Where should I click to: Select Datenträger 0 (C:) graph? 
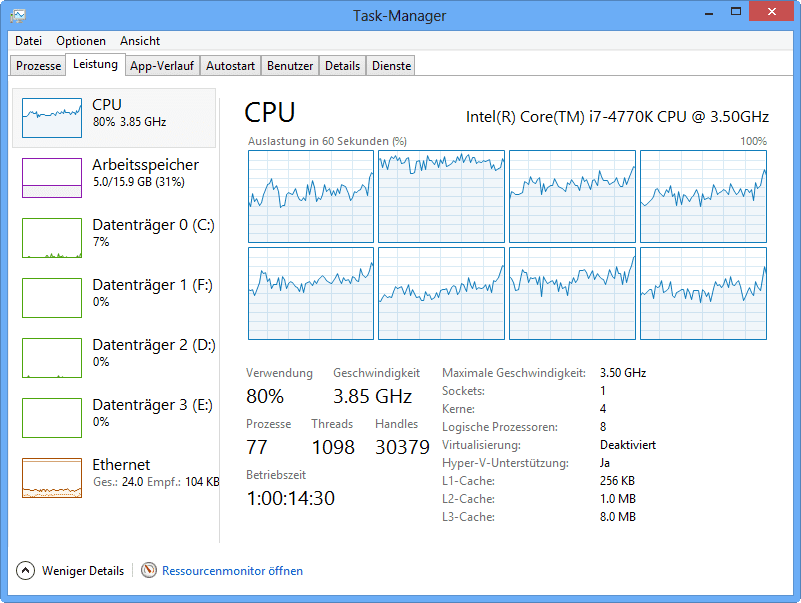pyautogui.click(x=52, y=238)
